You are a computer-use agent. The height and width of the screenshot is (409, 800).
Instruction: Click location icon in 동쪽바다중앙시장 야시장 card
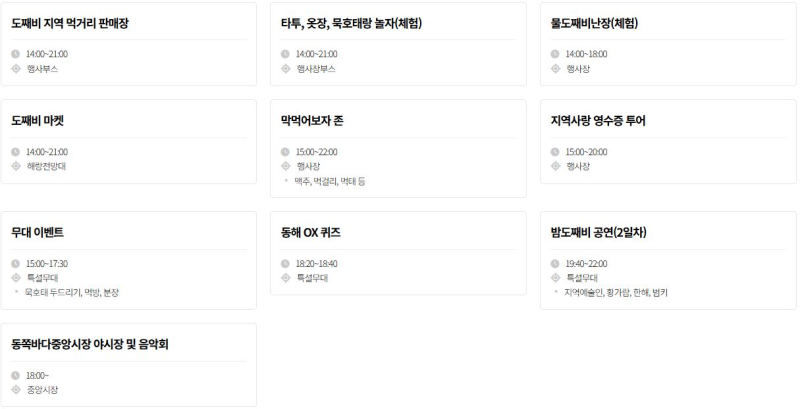click(x=16, y=390)
